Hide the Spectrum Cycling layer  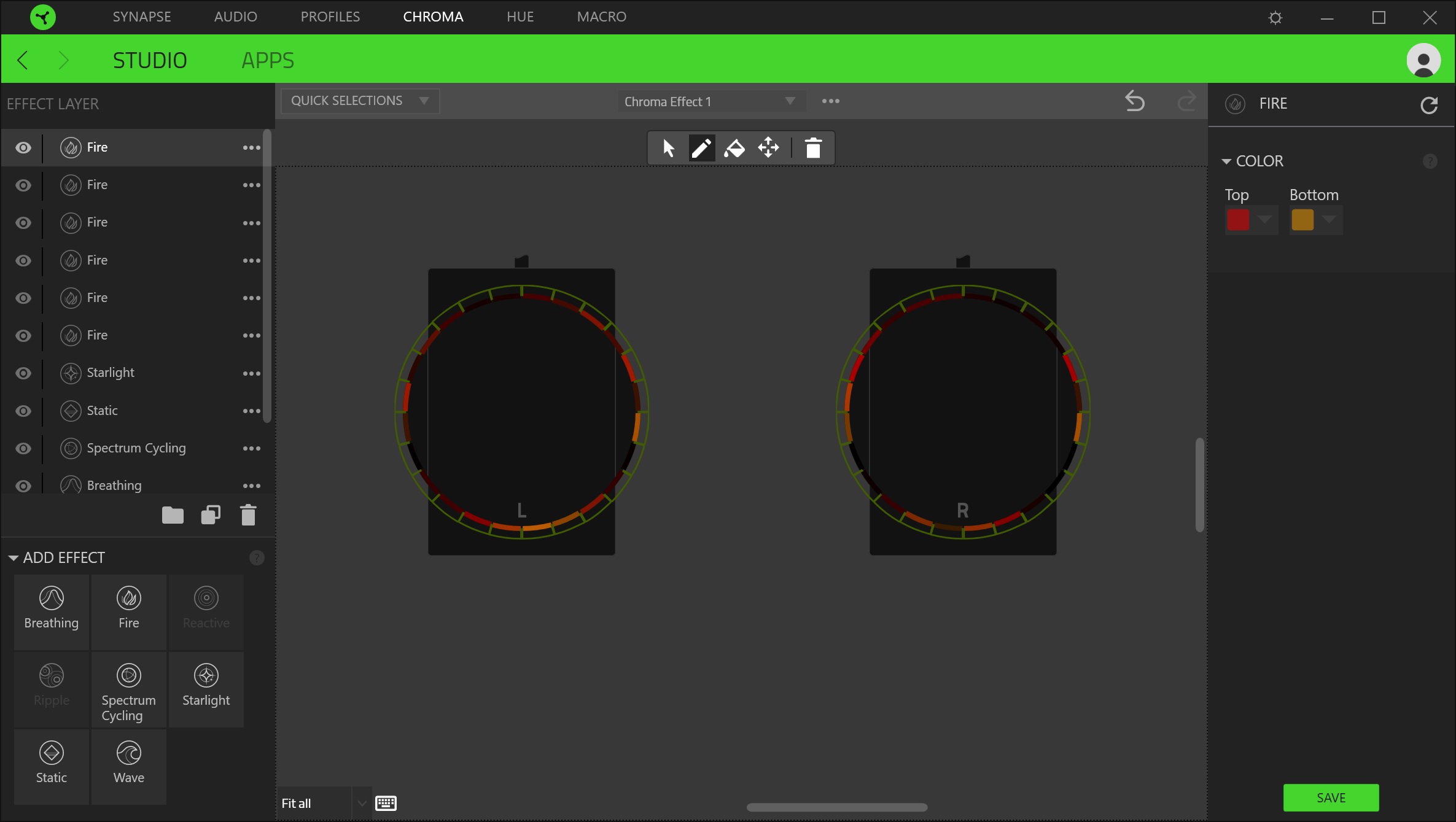coord(23,448)
